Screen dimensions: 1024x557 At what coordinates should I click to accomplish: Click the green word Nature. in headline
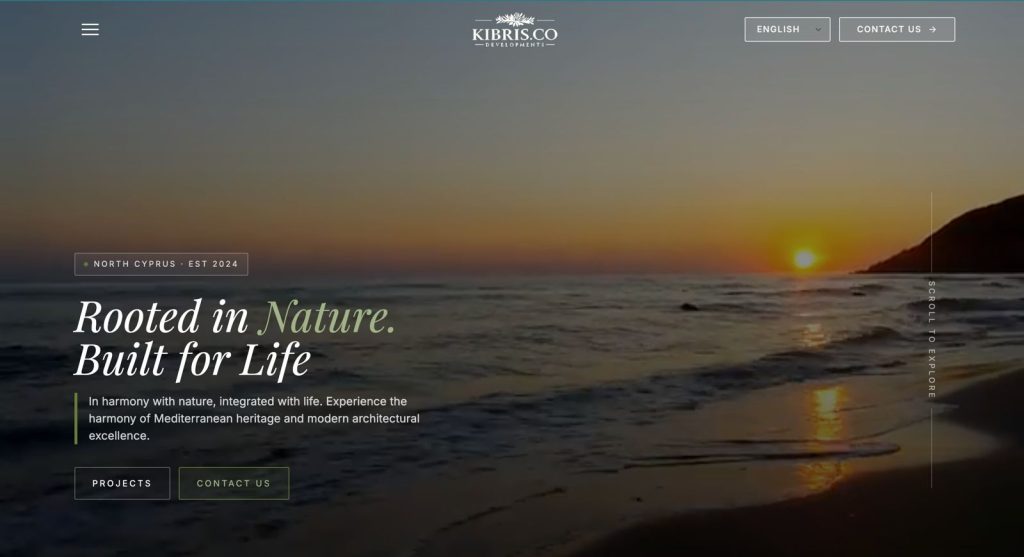(327, 317)
